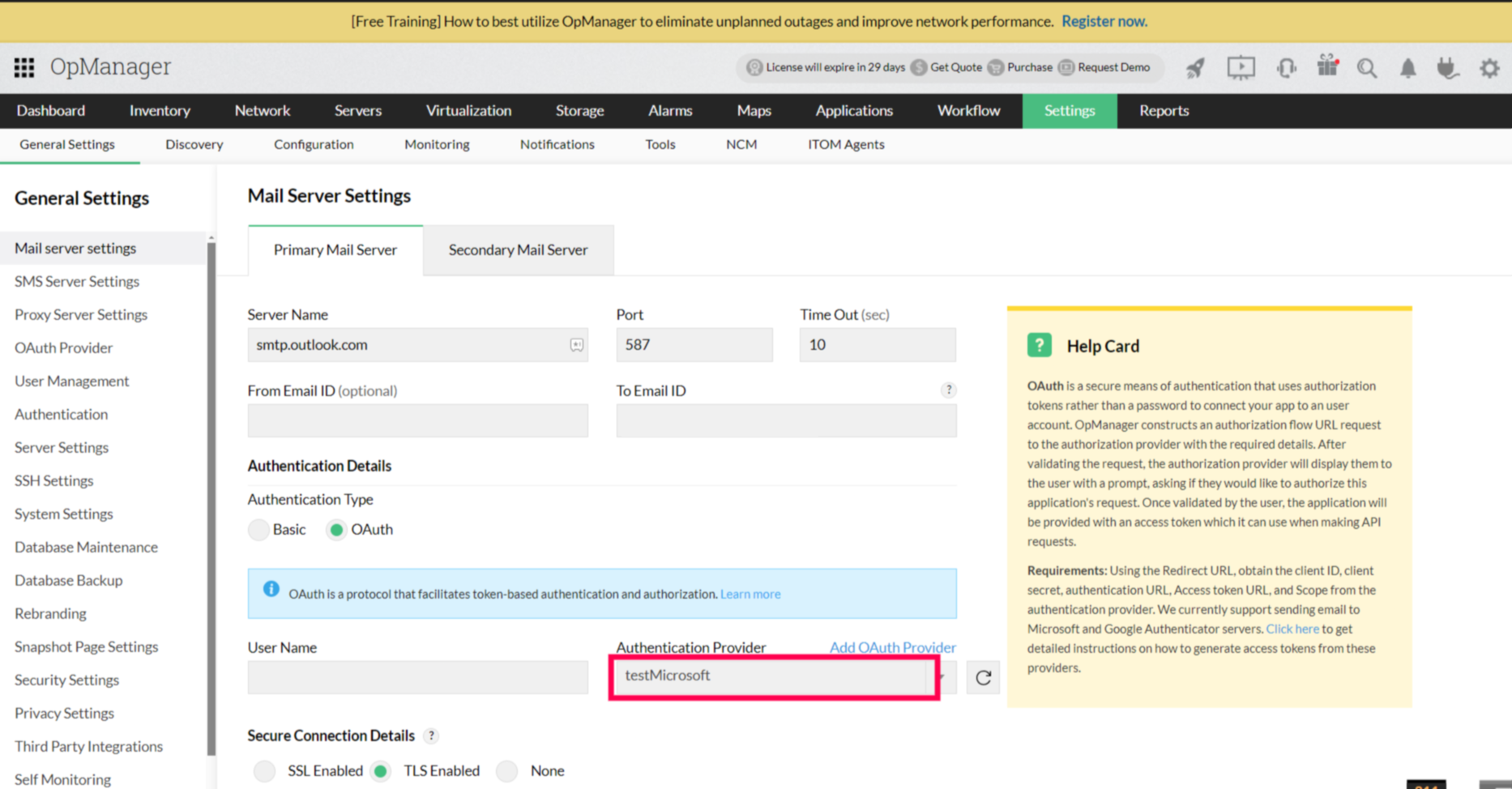Select the None secure connection radio button
The height and width of the screenshot is (789, 1512).
tap(507, 771)
